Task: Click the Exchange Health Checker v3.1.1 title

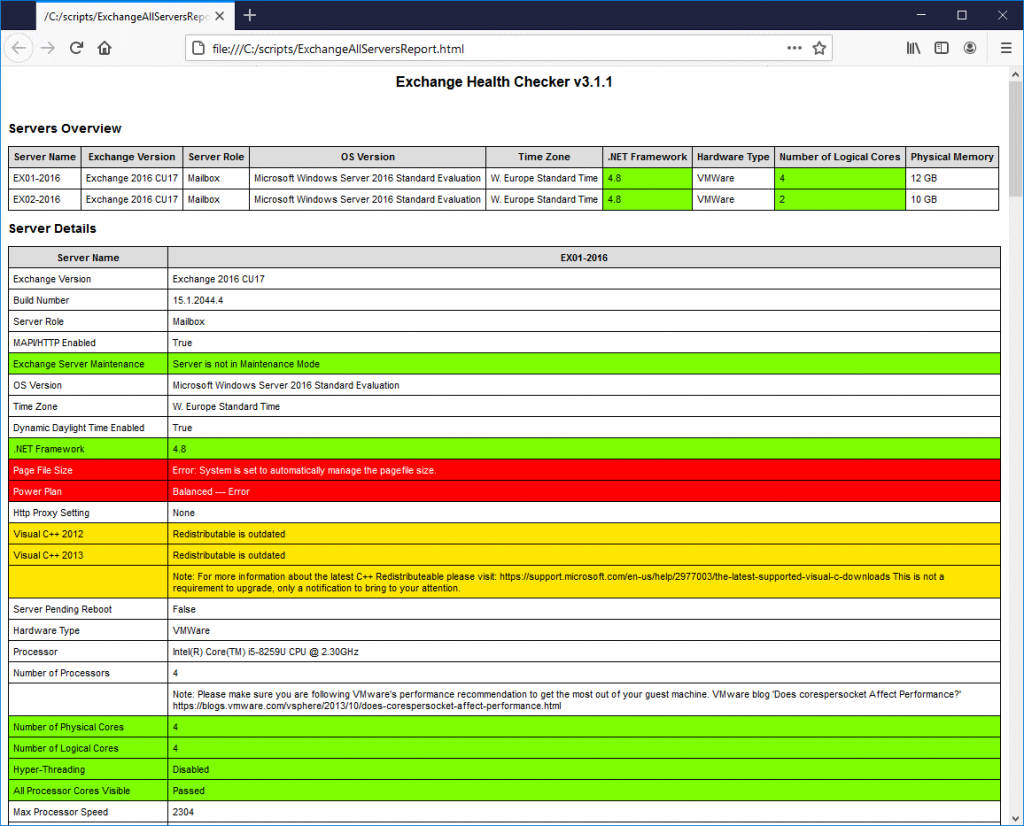Action: tap(504, 82)
